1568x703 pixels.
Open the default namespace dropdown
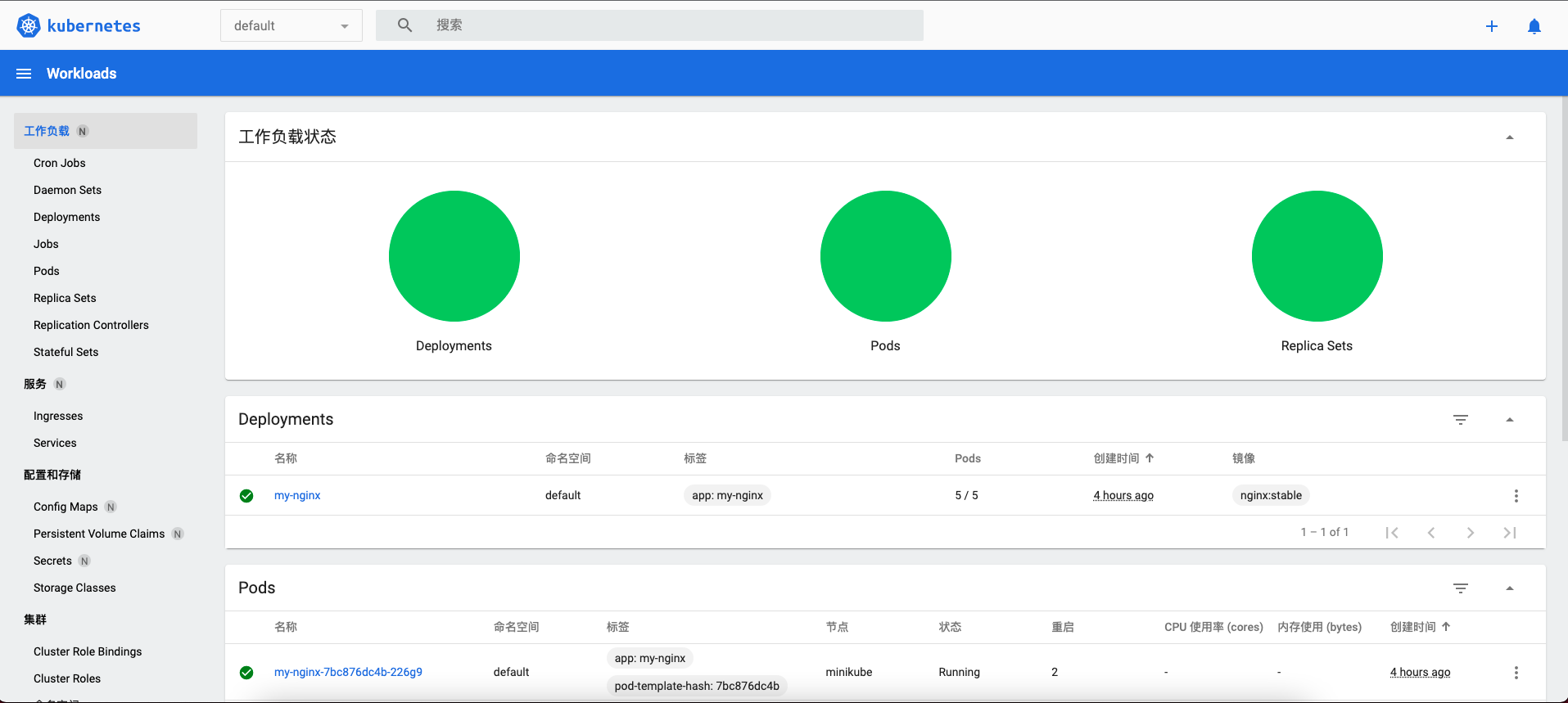point(291,26)
